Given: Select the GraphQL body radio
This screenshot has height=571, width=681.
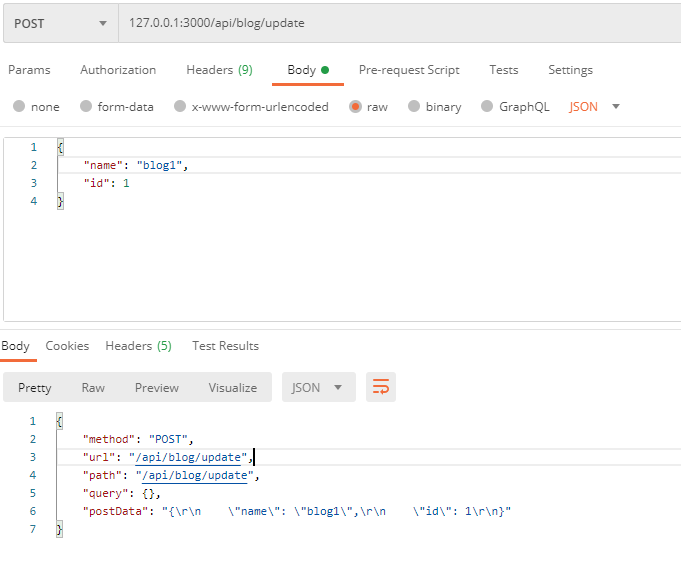Looking at the screenshot, I should 487,107.
